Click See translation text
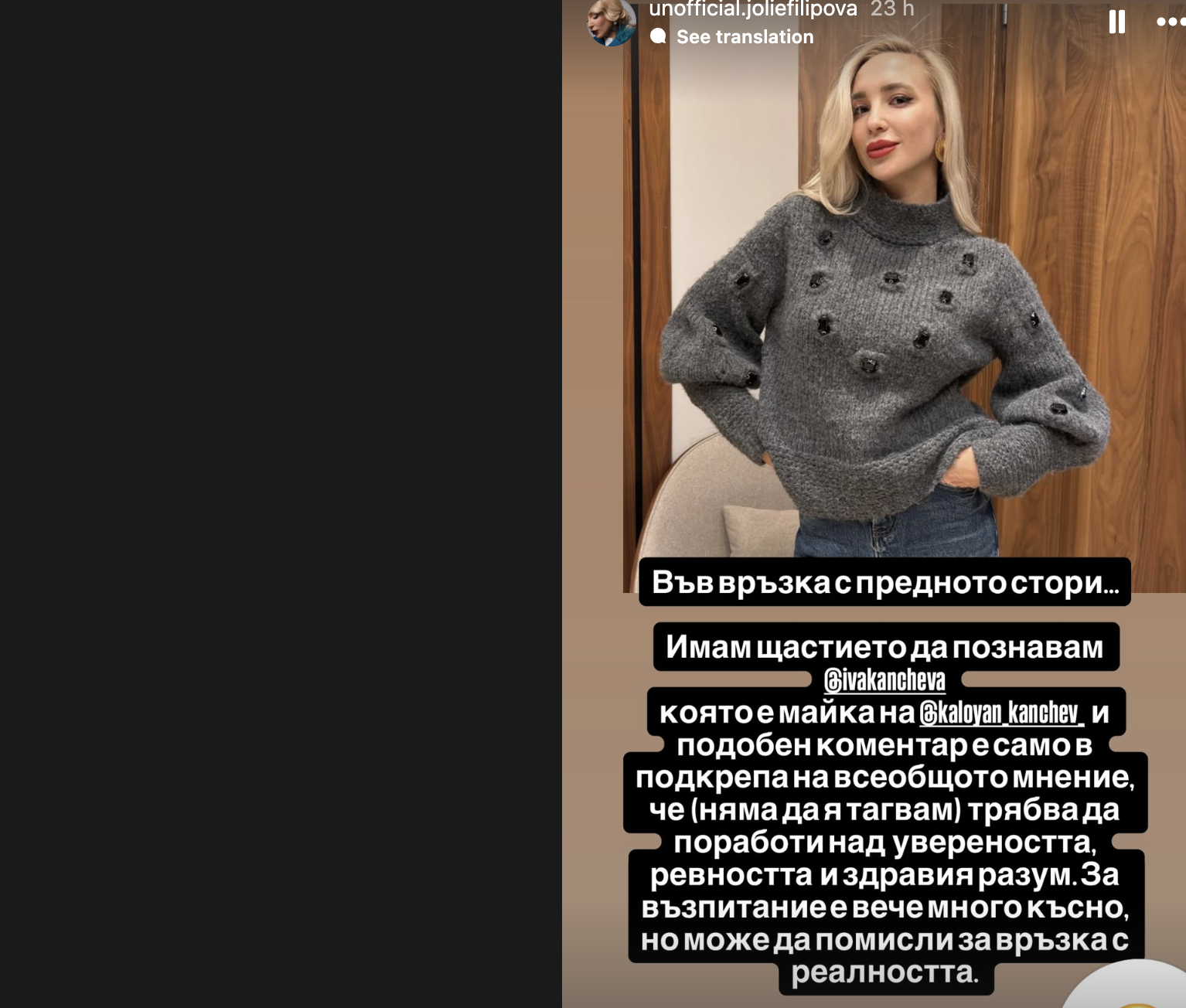Image resolution: width=1186 pixels, height=1008 pixels. point(745,36)
